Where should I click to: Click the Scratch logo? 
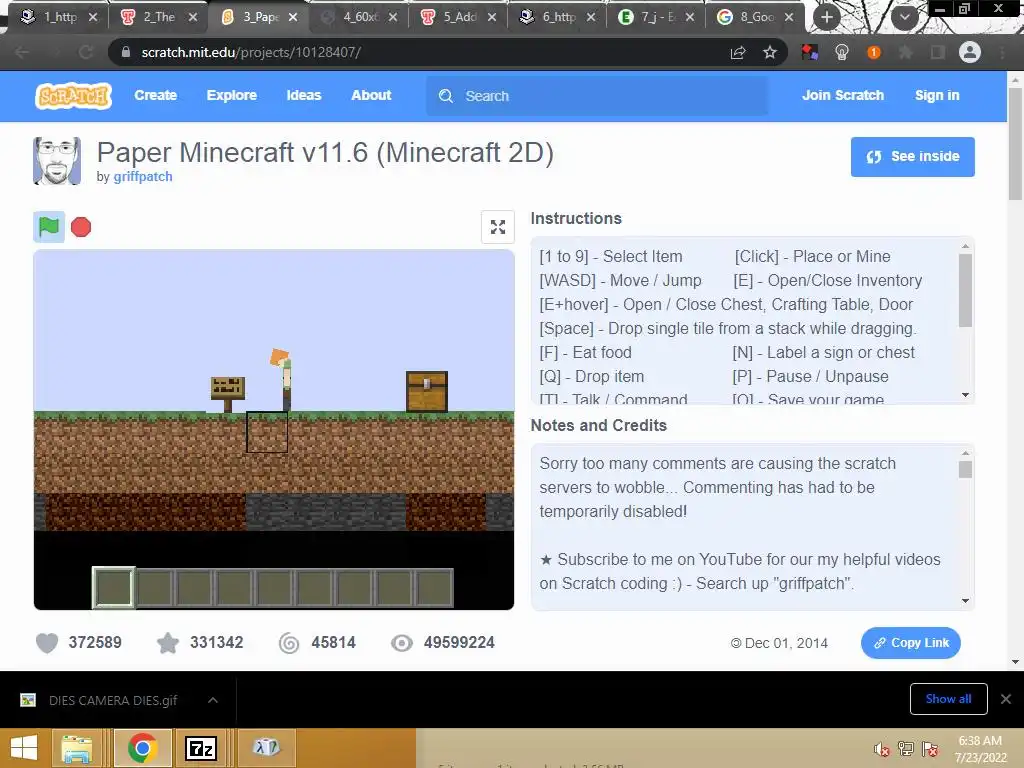(x=73, y=96)
